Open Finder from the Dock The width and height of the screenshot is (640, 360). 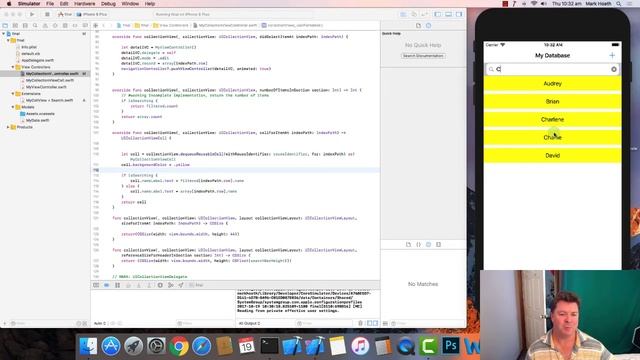click(88, 346)
